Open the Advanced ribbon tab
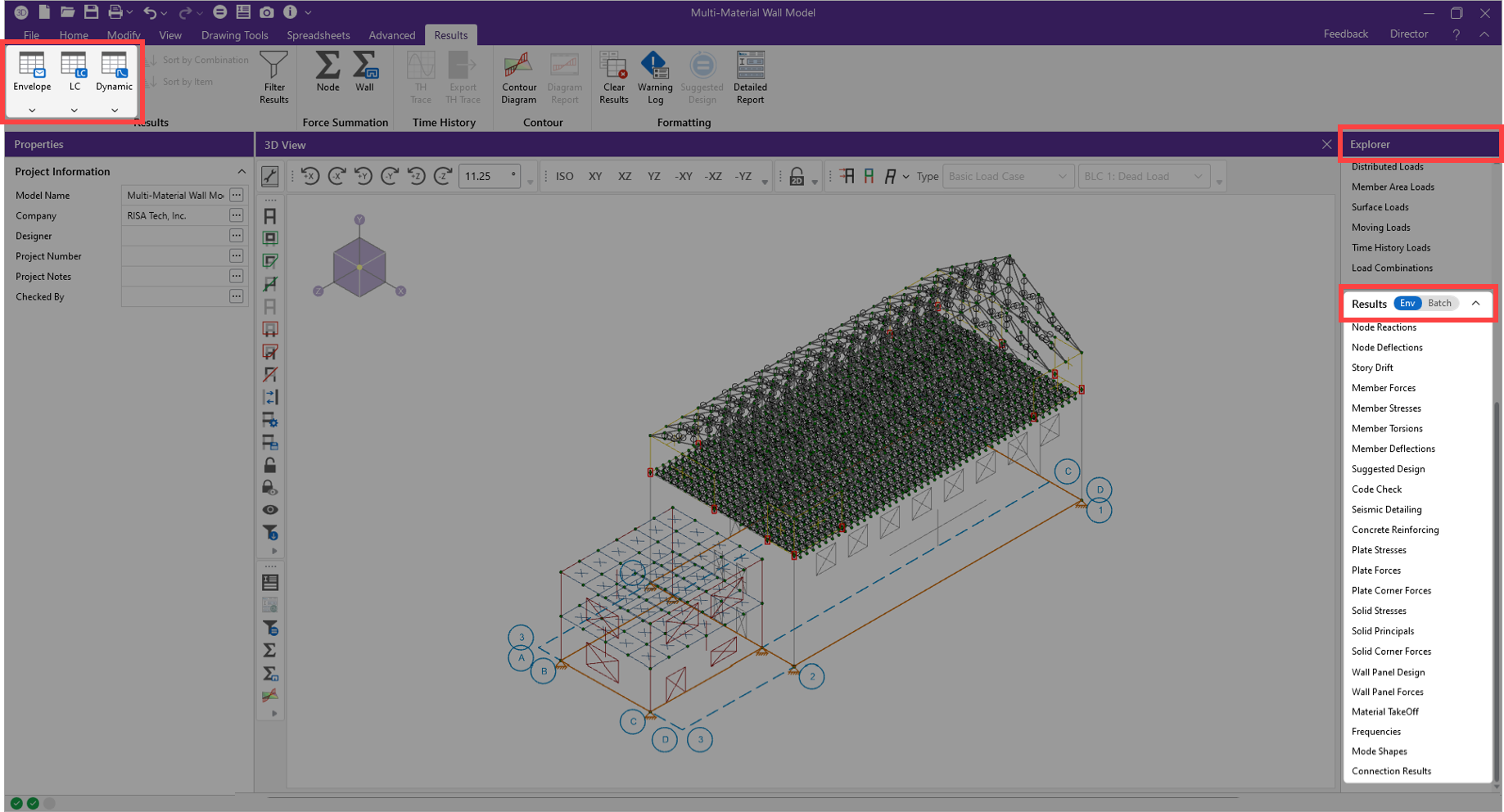The image size is (1504, 812). click(x=391, y=35)
